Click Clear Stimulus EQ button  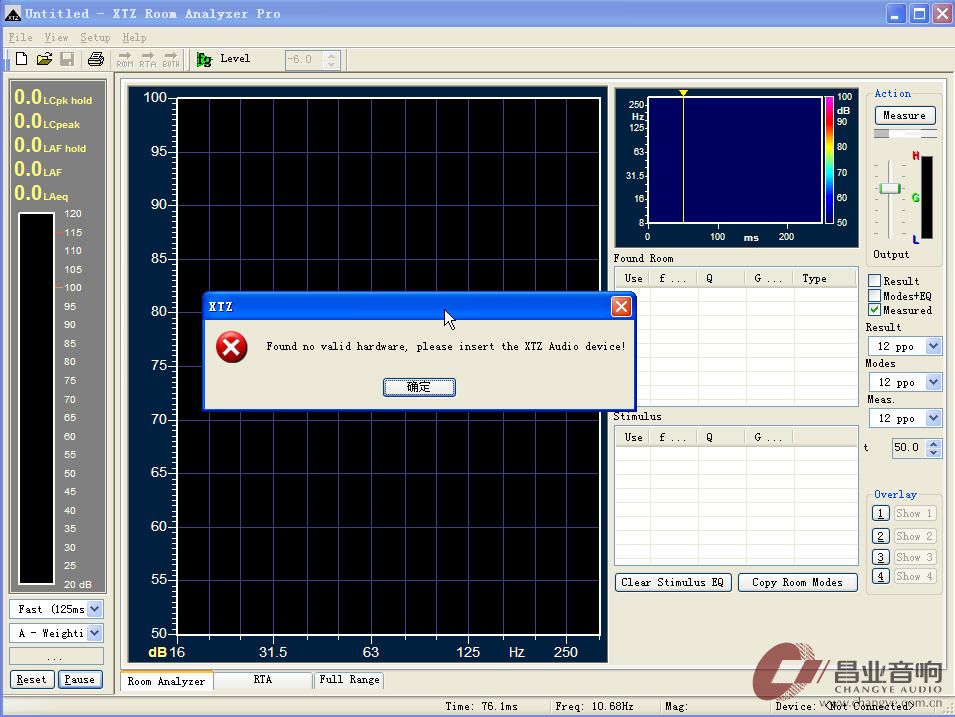point(672,582)
